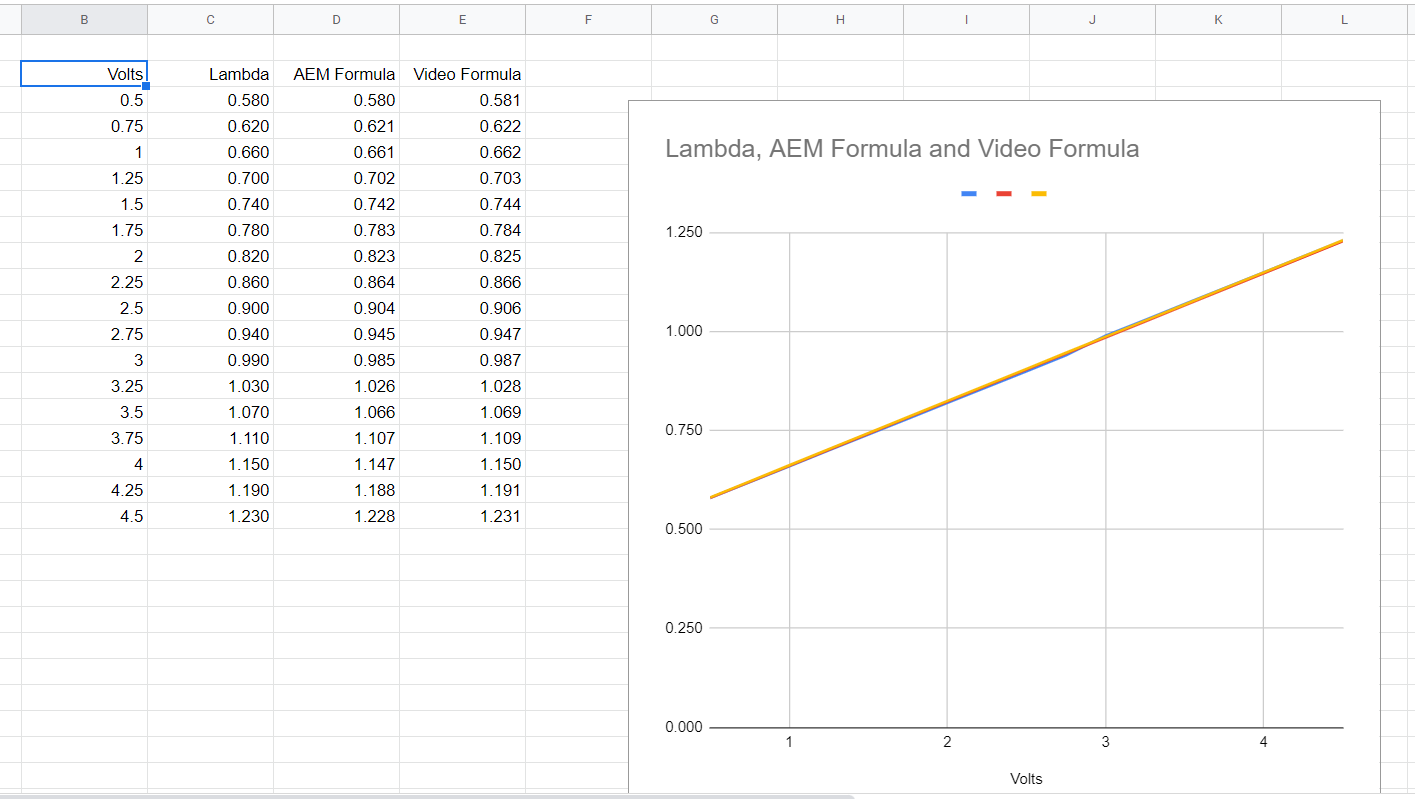1415x799 pixels.
Task: Click the 1.250 vertical axis label
Action: point(684,232)
